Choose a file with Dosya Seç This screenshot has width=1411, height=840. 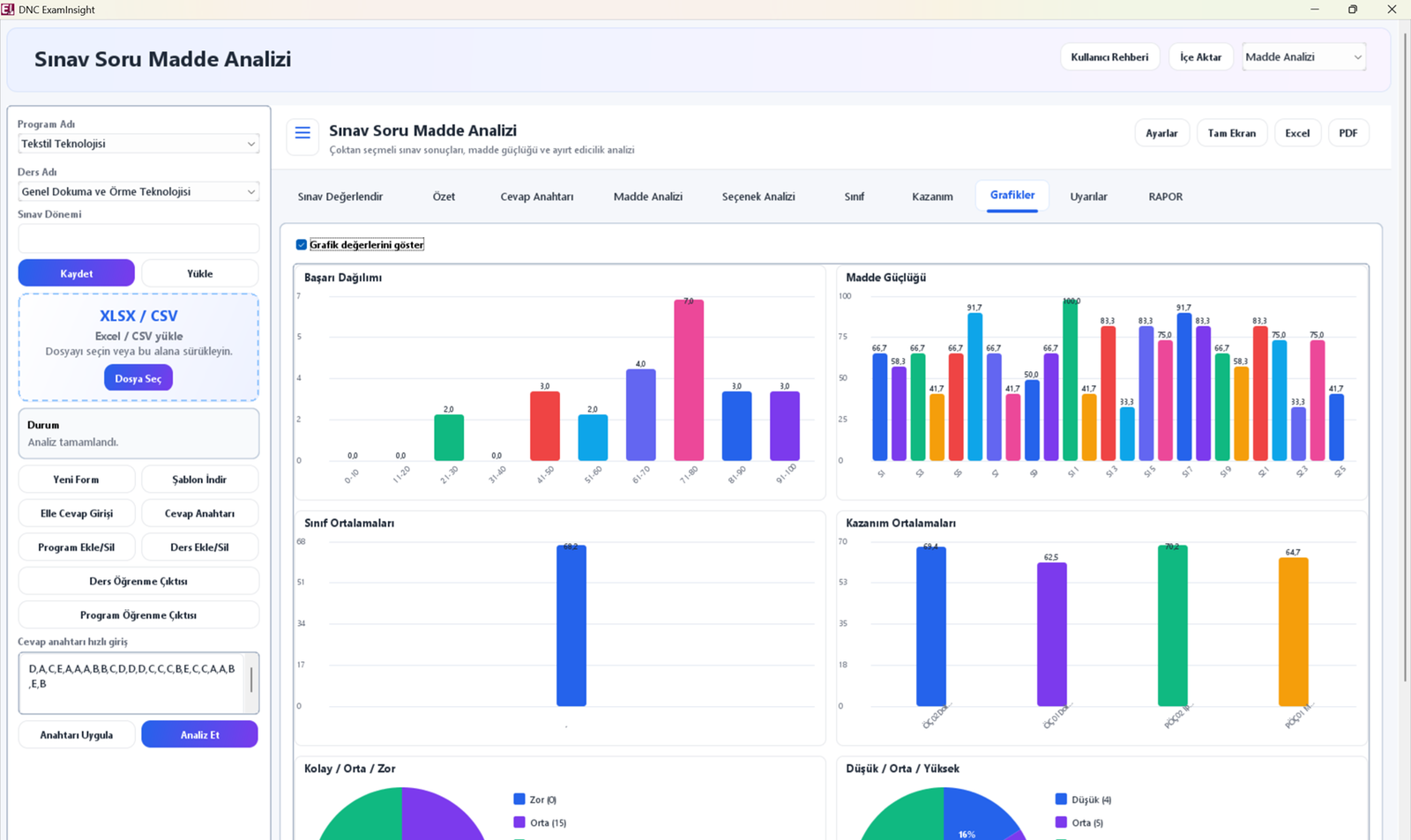[x=138, y=378]
